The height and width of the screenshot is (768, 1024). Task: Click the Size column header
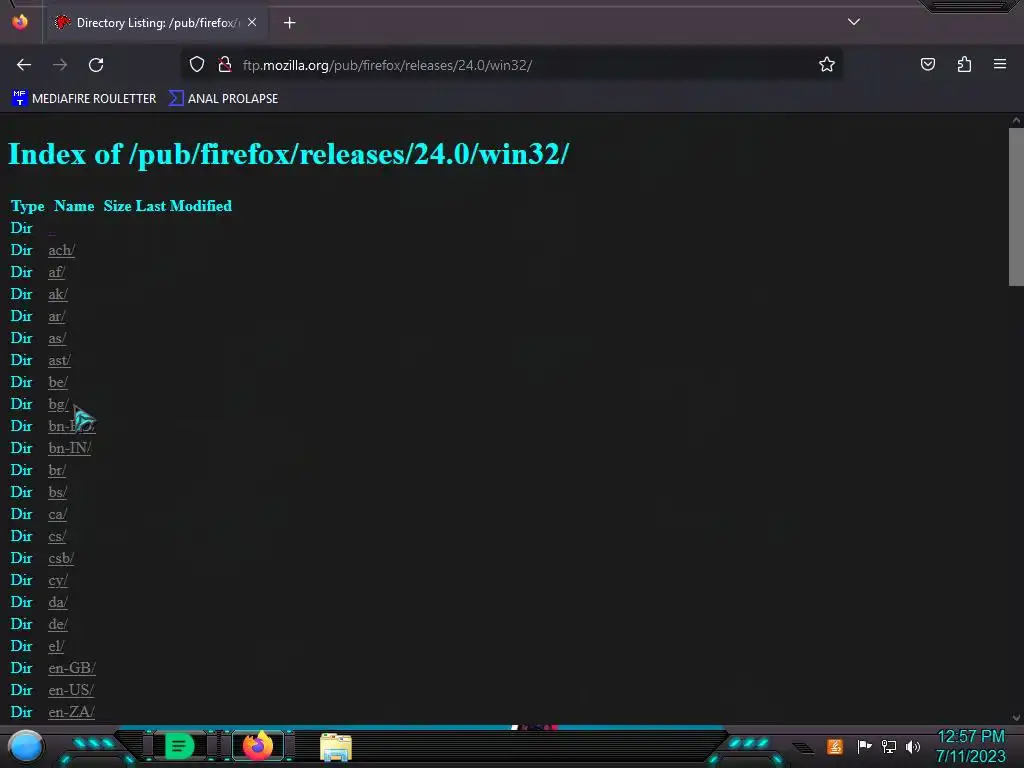click(118, 206)
